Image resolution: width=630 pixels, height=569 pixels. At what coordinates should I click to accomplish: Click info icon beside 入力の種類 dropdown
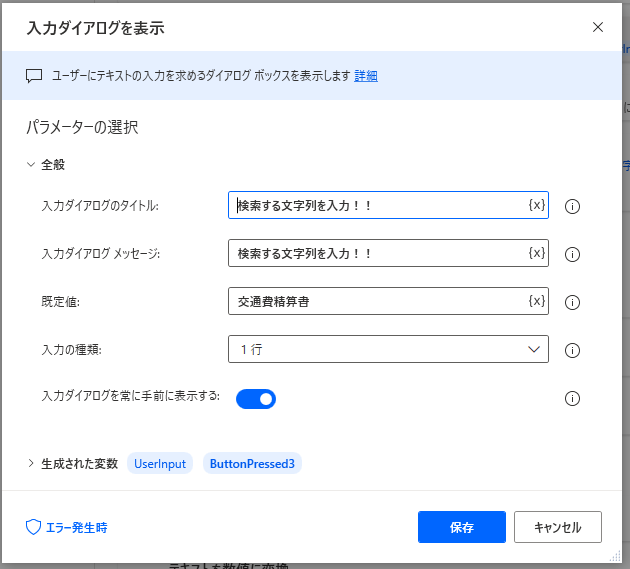pyautogui.click(x=573, y=351)
